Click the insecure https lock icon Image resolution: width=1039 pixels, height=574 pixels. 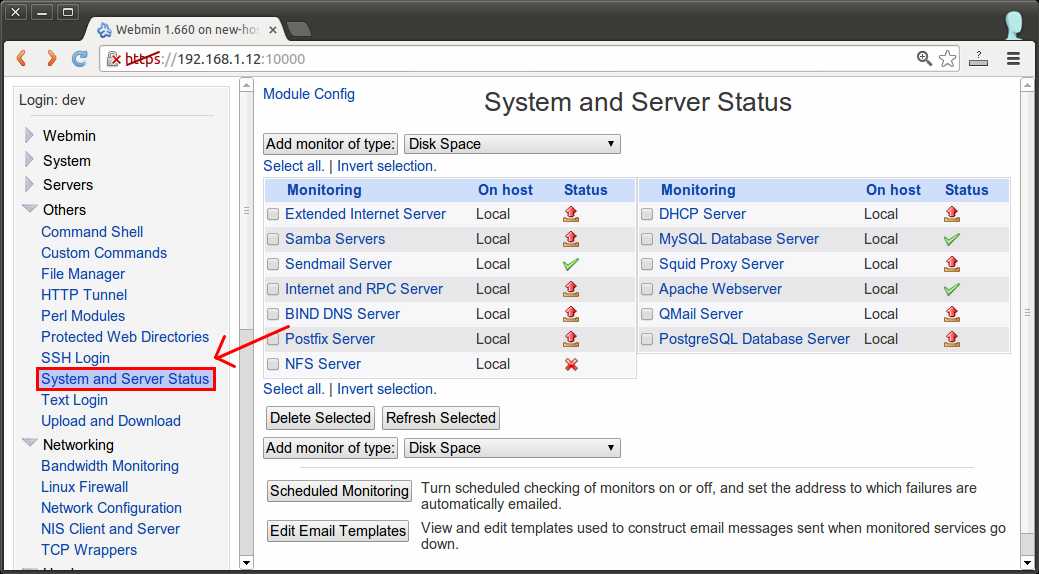pos(114,59)
